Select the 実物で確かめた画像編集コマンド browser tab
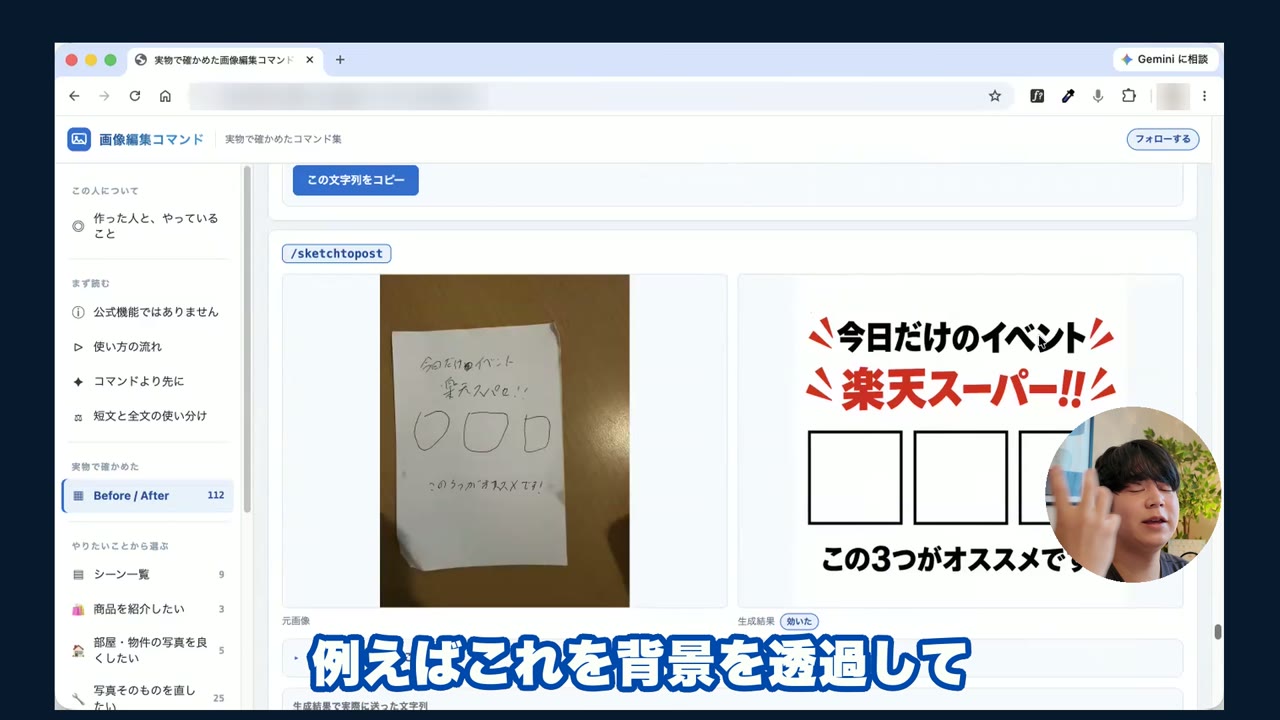 click(x=225, y=60)
